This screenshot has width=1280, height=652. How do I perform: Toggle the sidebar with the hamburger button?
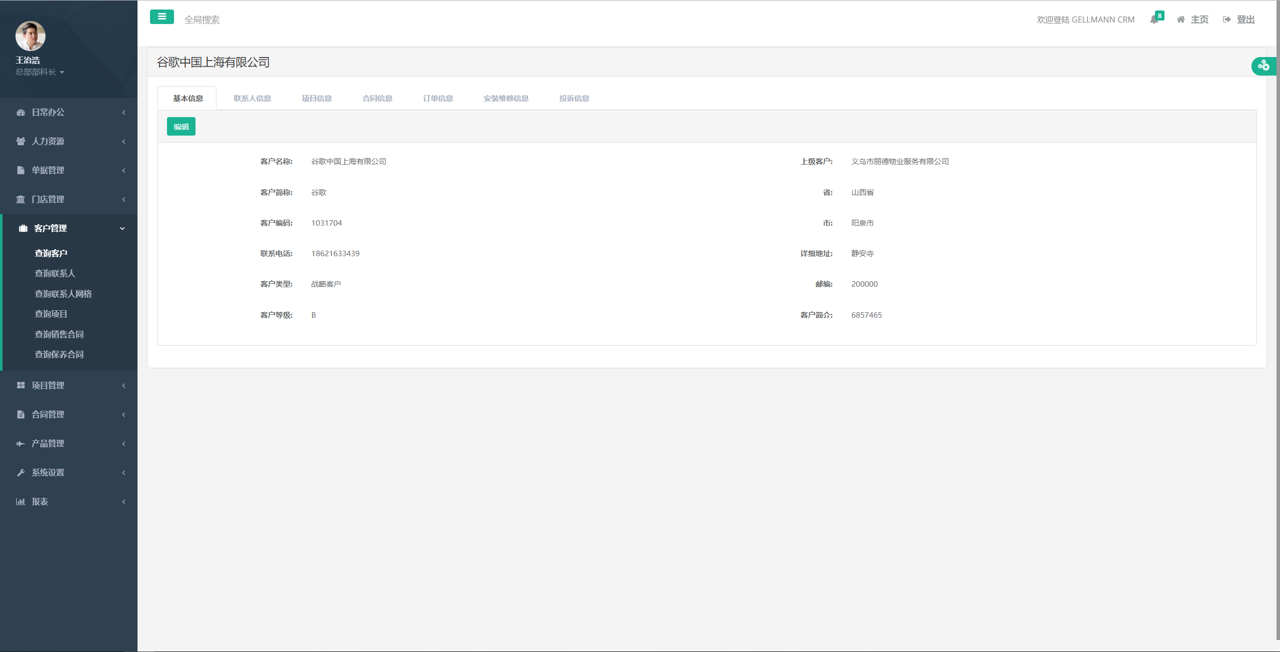click(161, 17)
